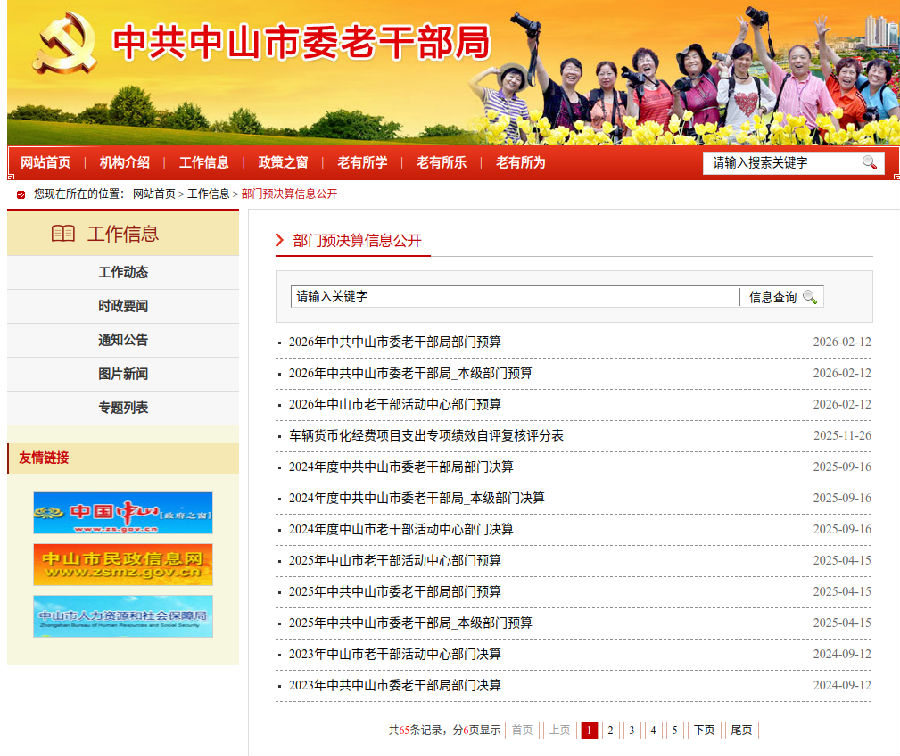This screenshot has height=756, width=900.
Task: Open 车辆货币化经费项目支出专项绩效自评复核评分表 article
Action: click(426, 436)
